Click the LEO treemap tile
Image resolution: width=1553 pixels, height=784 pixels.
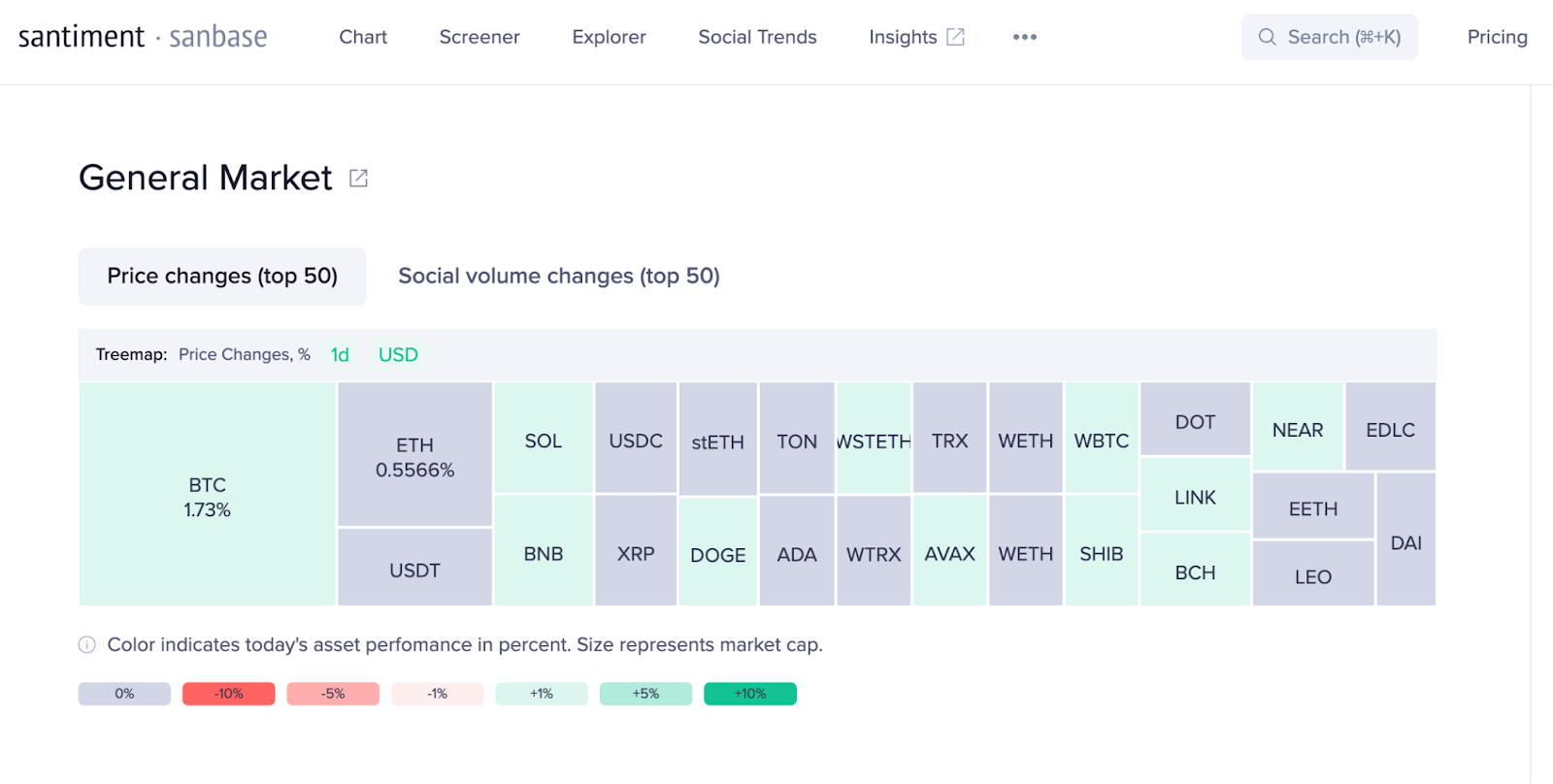[1313, 573]
